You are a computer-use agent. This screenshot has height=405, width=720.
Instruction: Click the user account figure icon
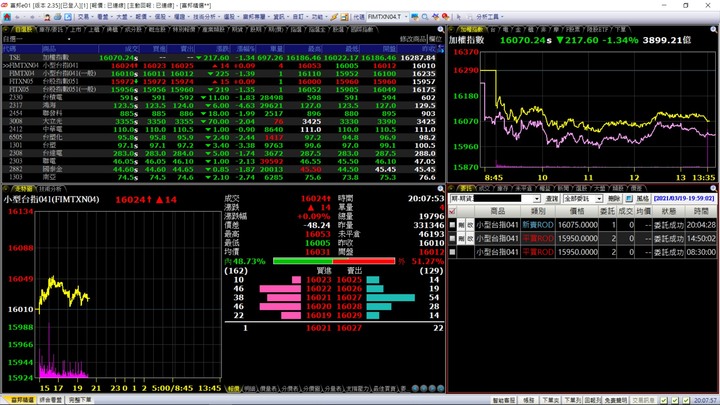[x=47, y=17]
